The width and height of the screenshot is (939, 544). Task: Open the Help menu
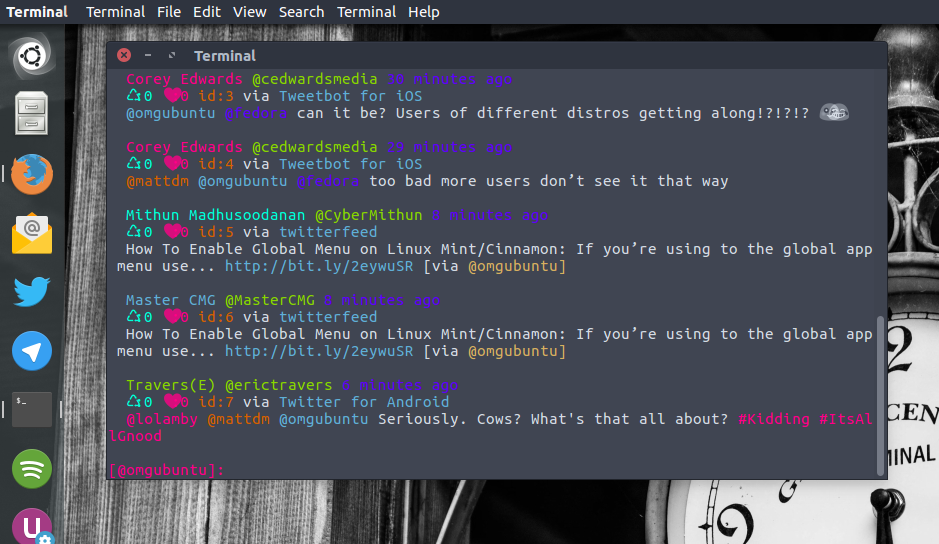point(423,12)
